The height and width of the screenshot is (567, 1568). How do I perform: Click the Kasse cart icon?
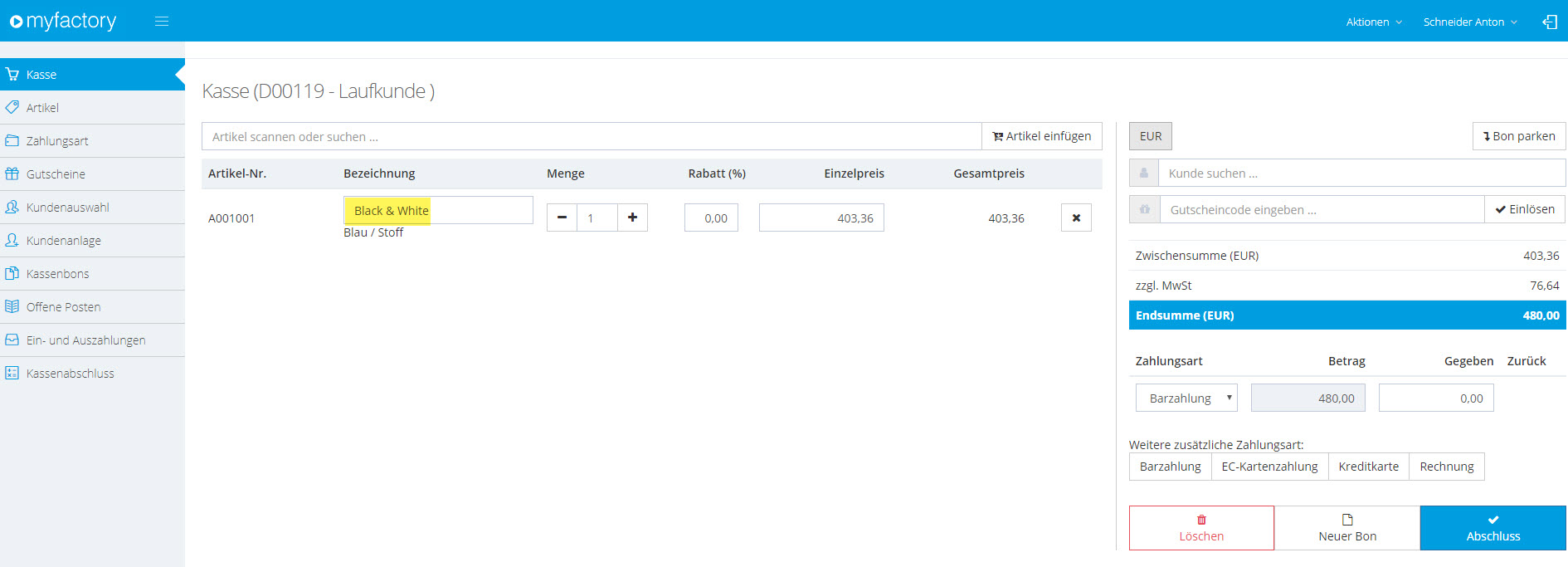(12, 74)
